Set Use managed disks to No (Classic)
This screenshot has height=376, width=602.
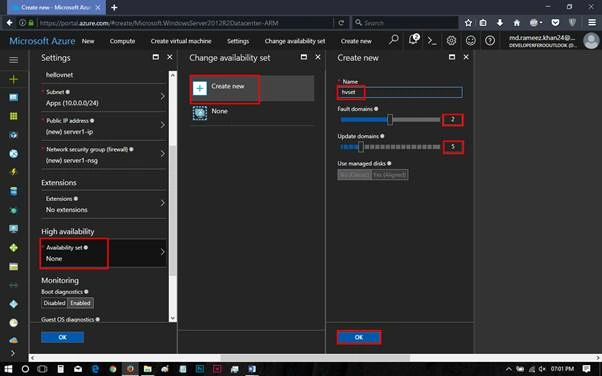click(354, 175)
